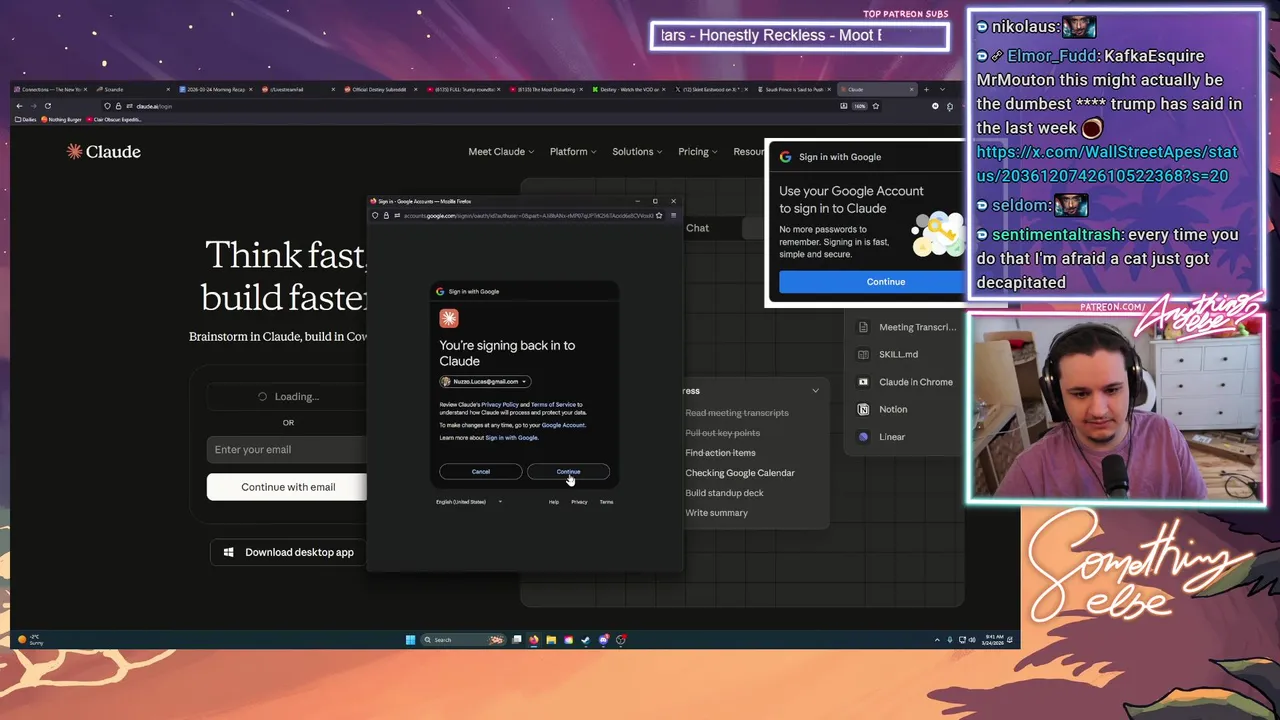This screenshot has width=1280, height=720.
Task: Click the bookmark star in popup address bar
Action: tap(659, 215)
